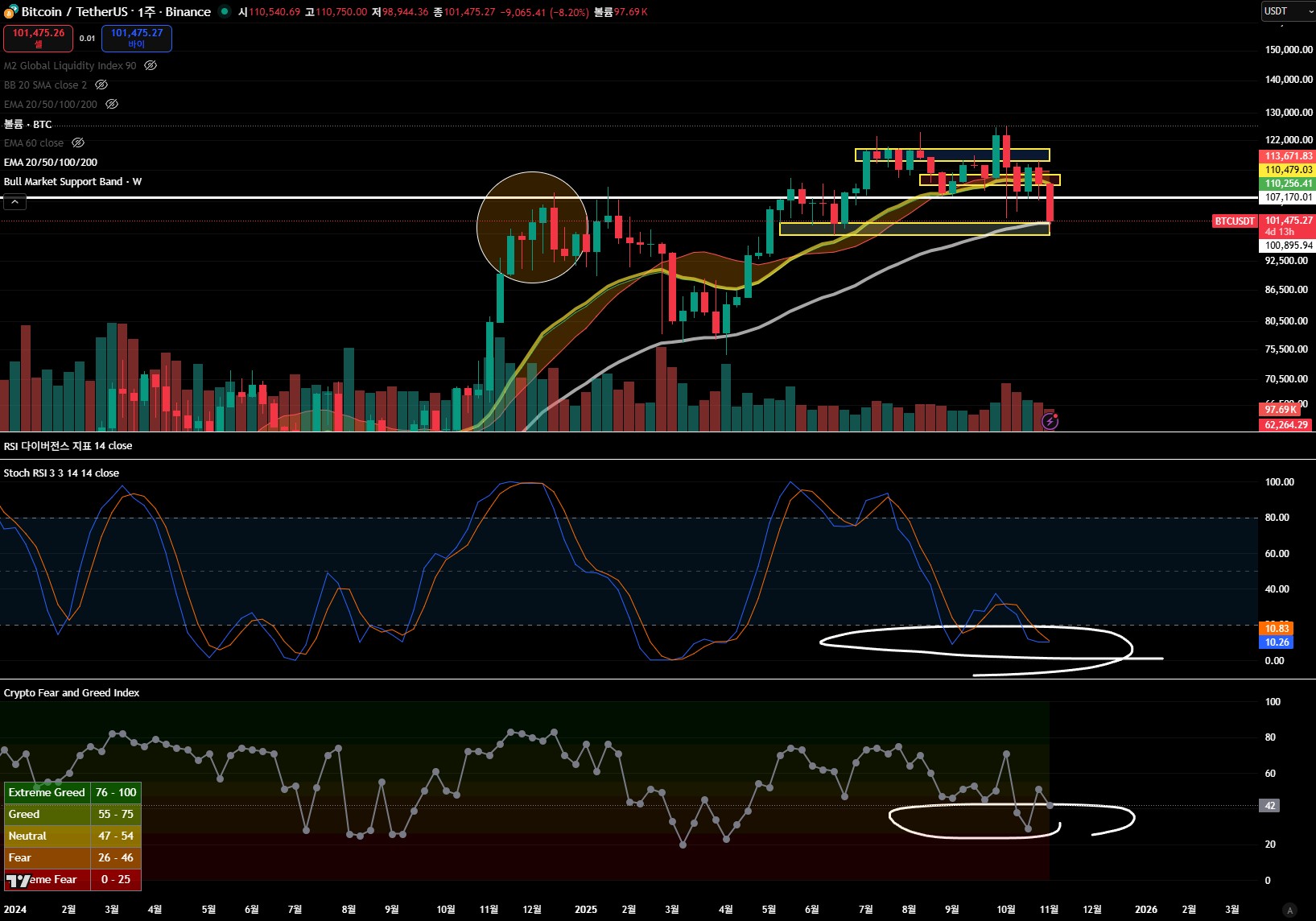The image size is (1316, 921).
Task: Select the Bull Market Support Band · W legend
Action: 72,182
